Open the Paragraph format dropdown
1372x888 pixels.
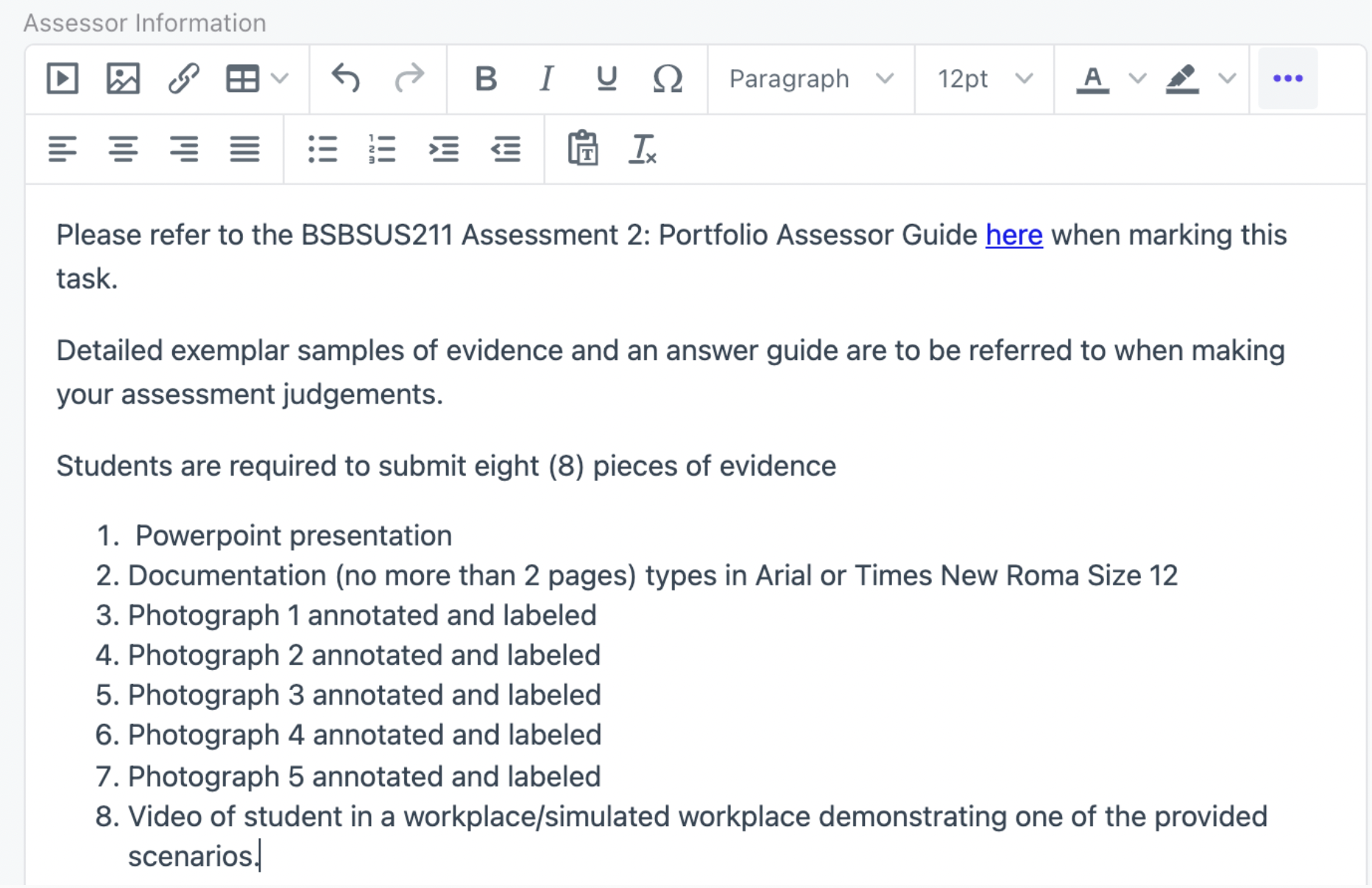coord(811,79)
